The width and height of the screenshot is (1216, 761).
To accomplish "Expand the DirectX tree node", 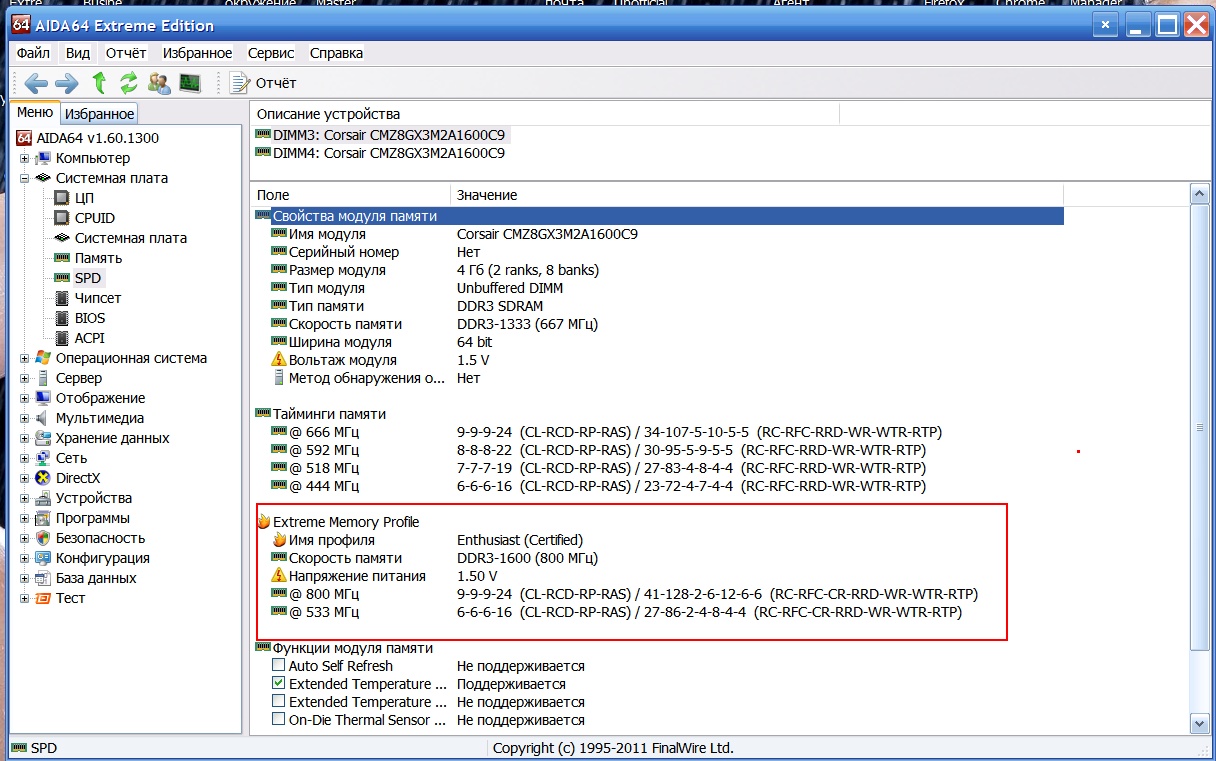I will [25, 478].
